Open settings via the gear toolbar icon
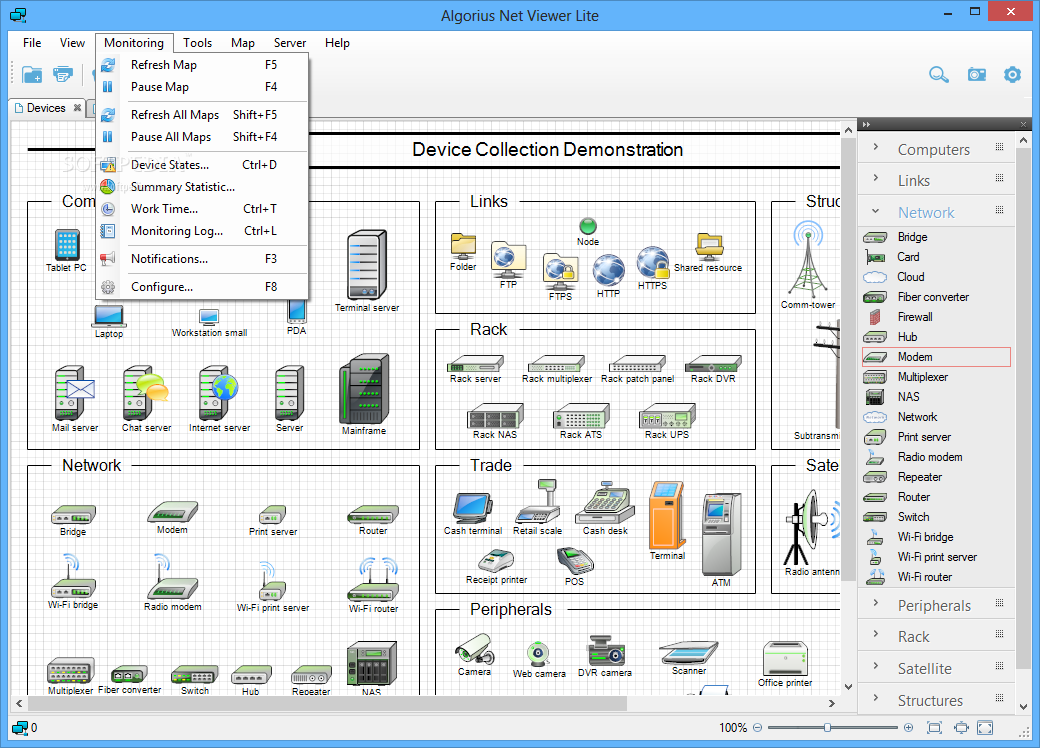 pos(1013,74)
